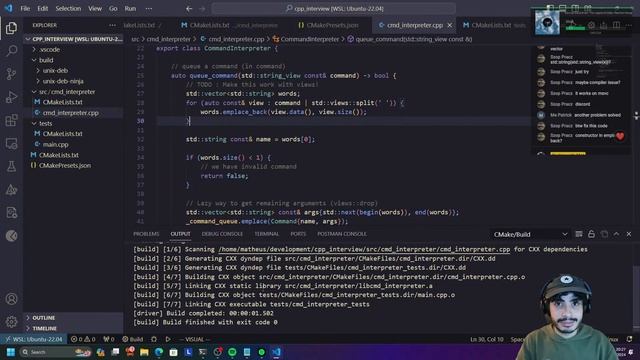Close the bottom panel
Viewport: 640px width, 360px height.
tap(629, 234)
